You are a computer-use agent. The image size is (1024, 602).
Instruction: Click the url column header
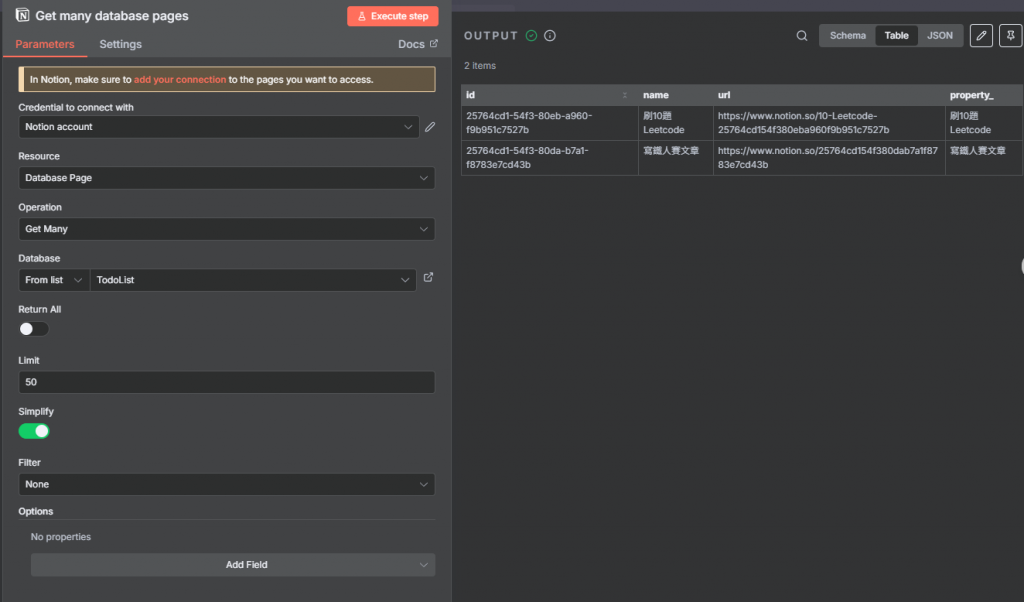point(829,95)
